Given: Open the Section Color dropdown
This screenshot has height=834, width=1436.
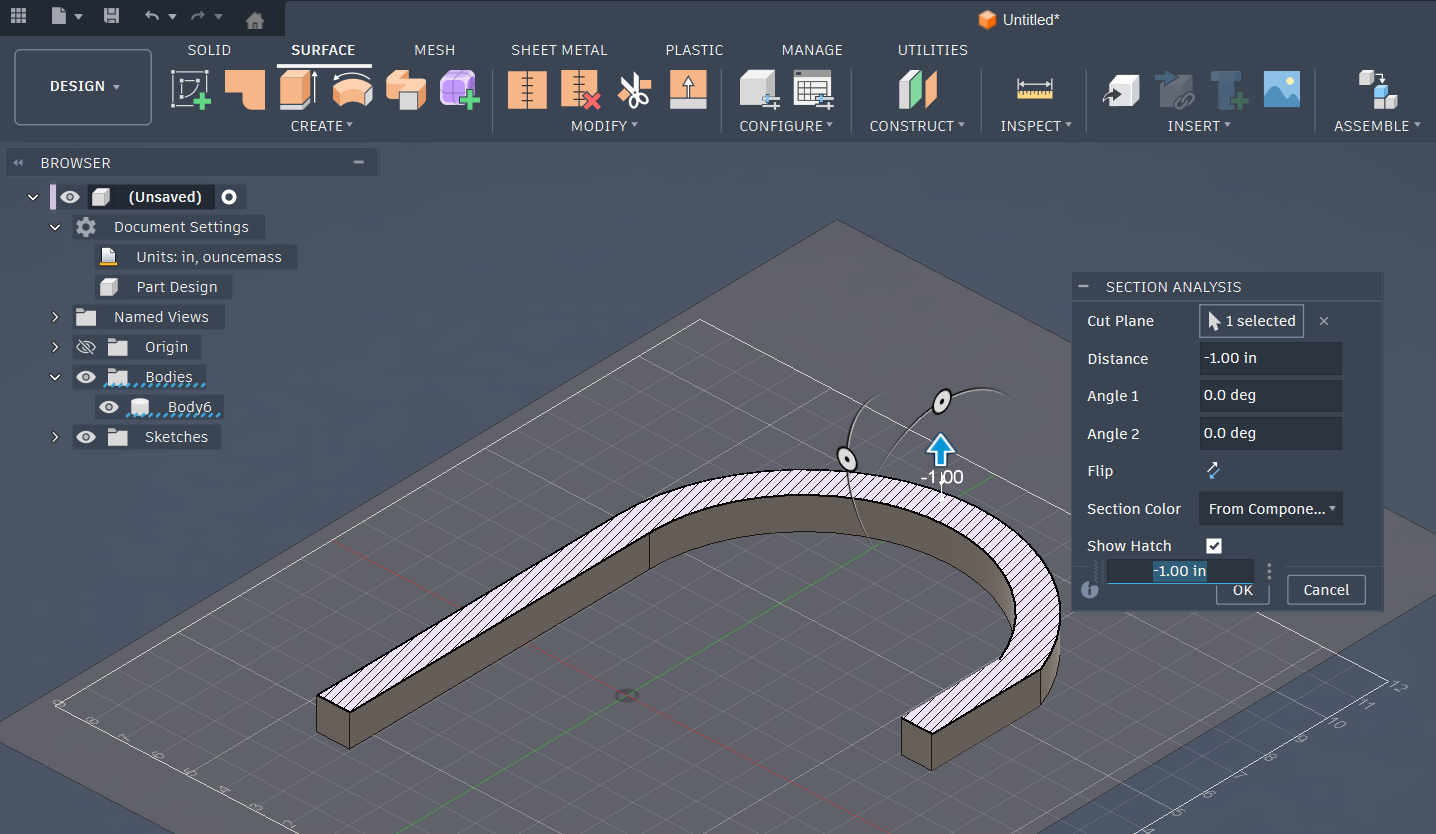Looking at the screenshot, I should click(1271, 509).
